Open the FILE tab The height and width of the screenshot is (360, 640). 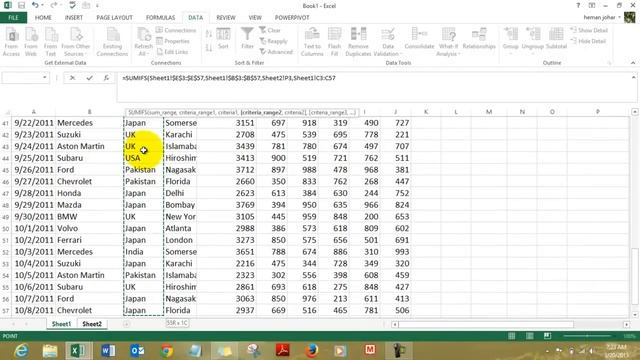(x=13, y=18)
